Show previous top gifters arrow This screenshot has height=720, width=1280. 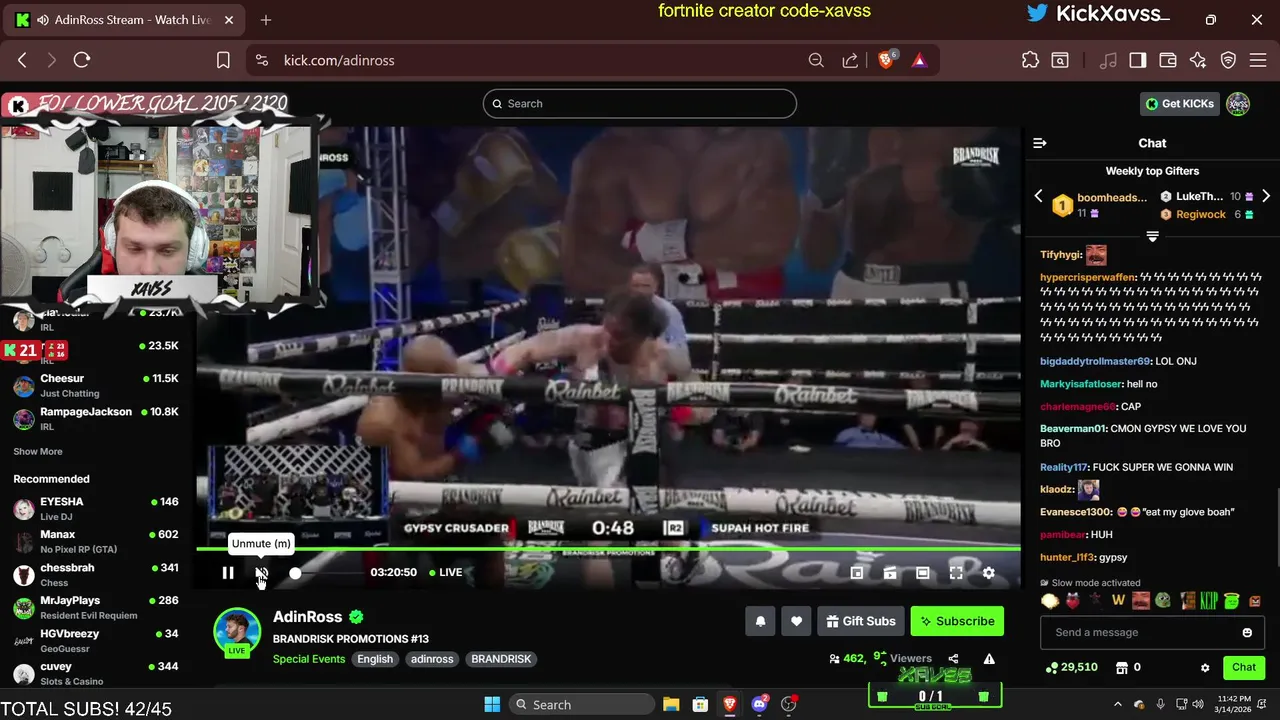(1038, 196)
